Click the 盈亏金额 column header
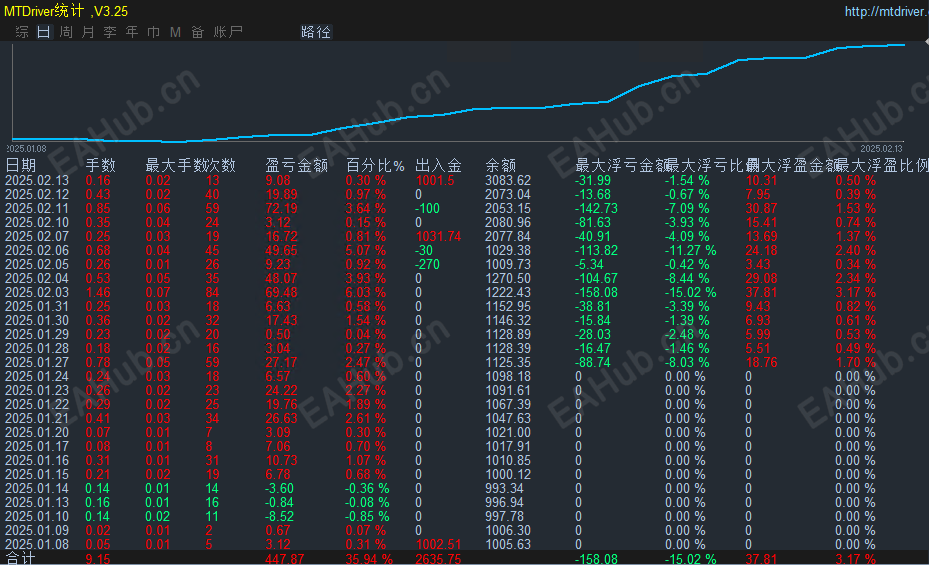Viewport: 929px width, 565px height. [296, 165]
